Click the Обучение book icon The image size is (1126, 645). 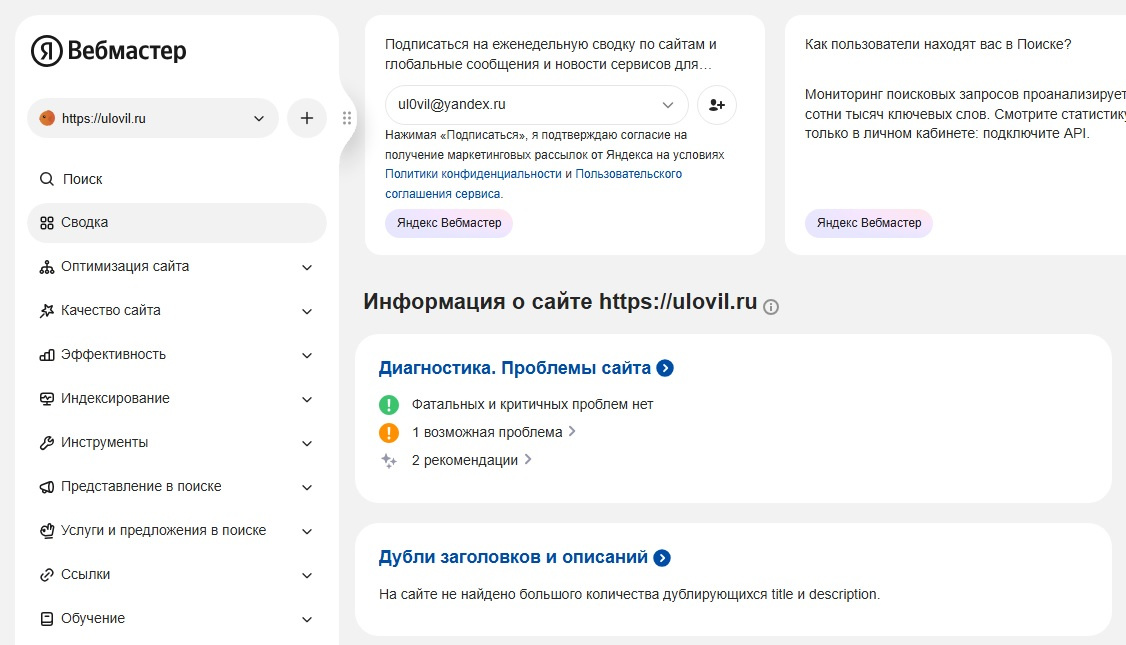click(47, 618)
